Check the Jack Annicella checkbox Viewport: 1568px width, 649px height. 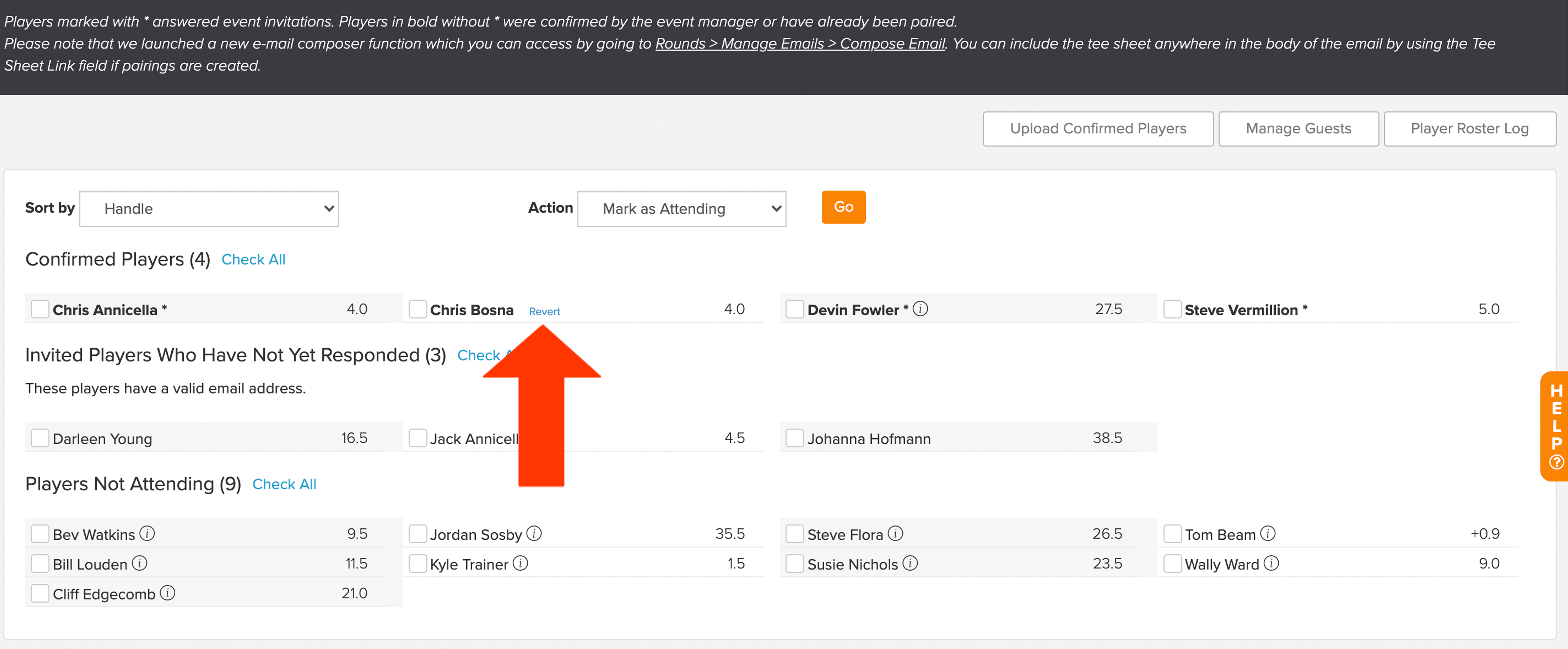tap(418, 438)
